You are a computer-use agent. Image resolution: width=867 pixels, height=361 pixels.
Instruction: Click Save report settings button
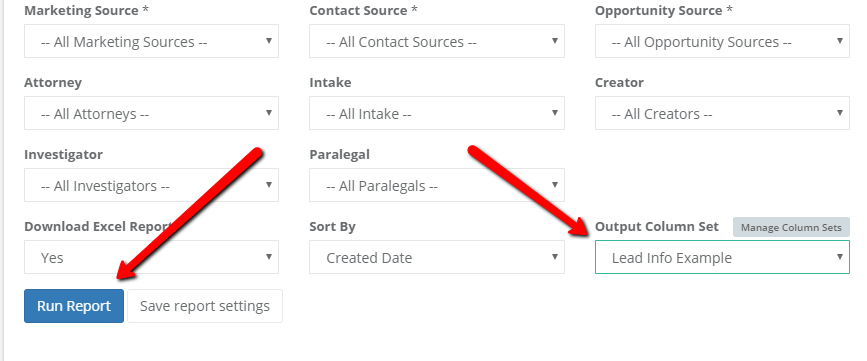205,306
